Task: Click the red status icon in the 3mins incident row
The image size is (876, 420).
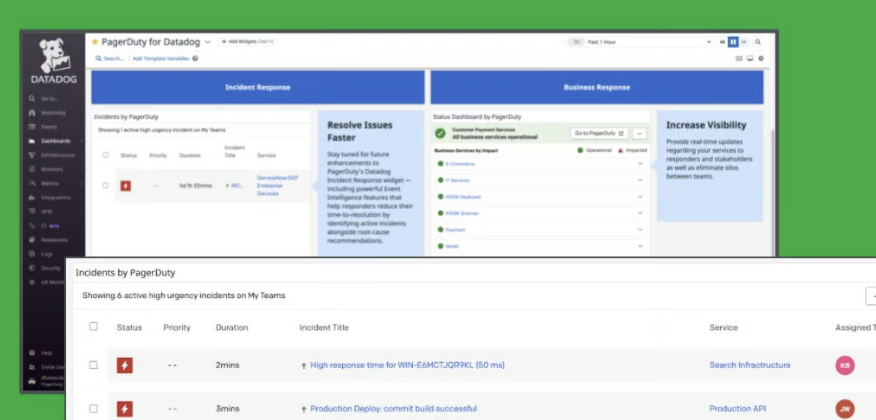Action: point(125,409)
